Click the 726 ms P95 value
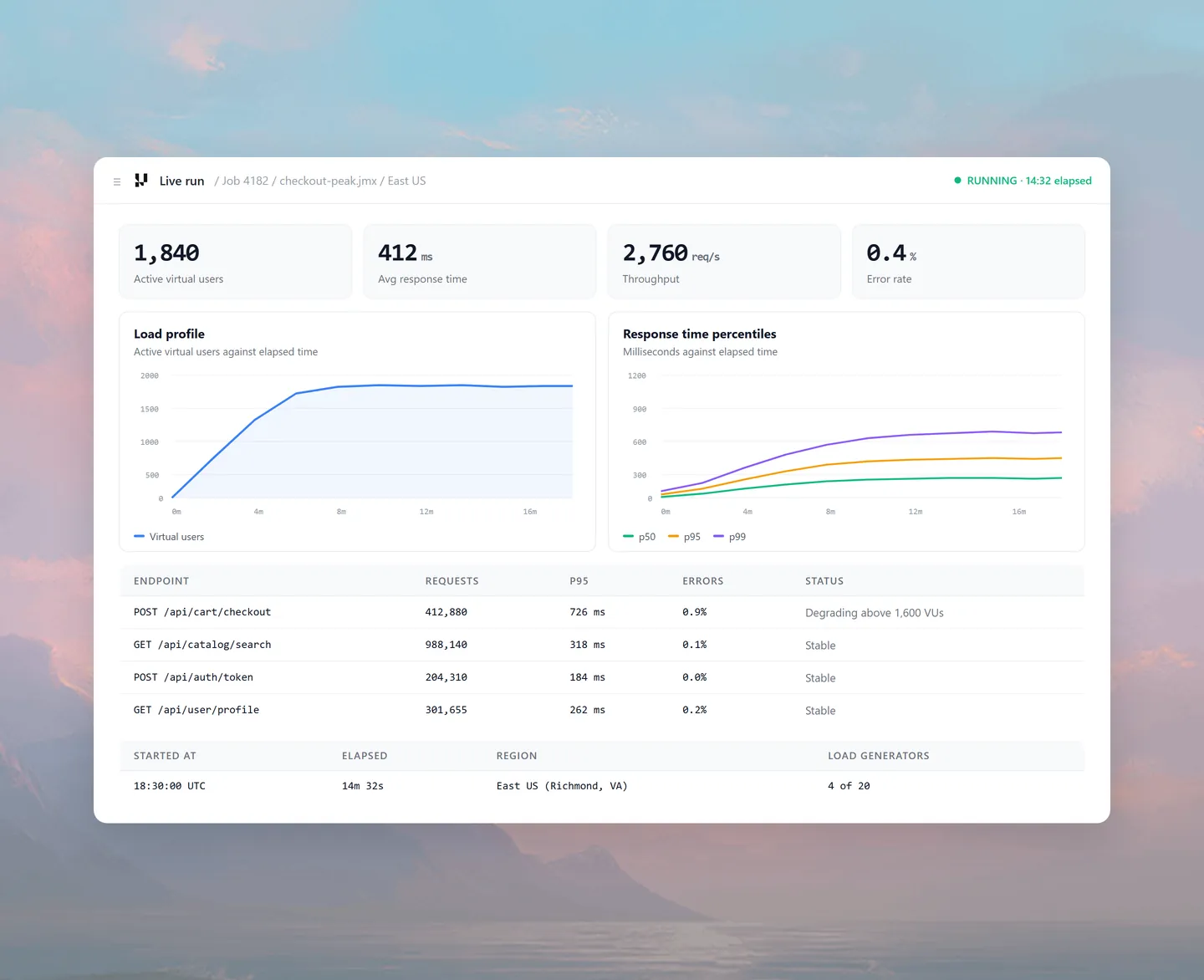1204x980 pixels. point(588,612)
